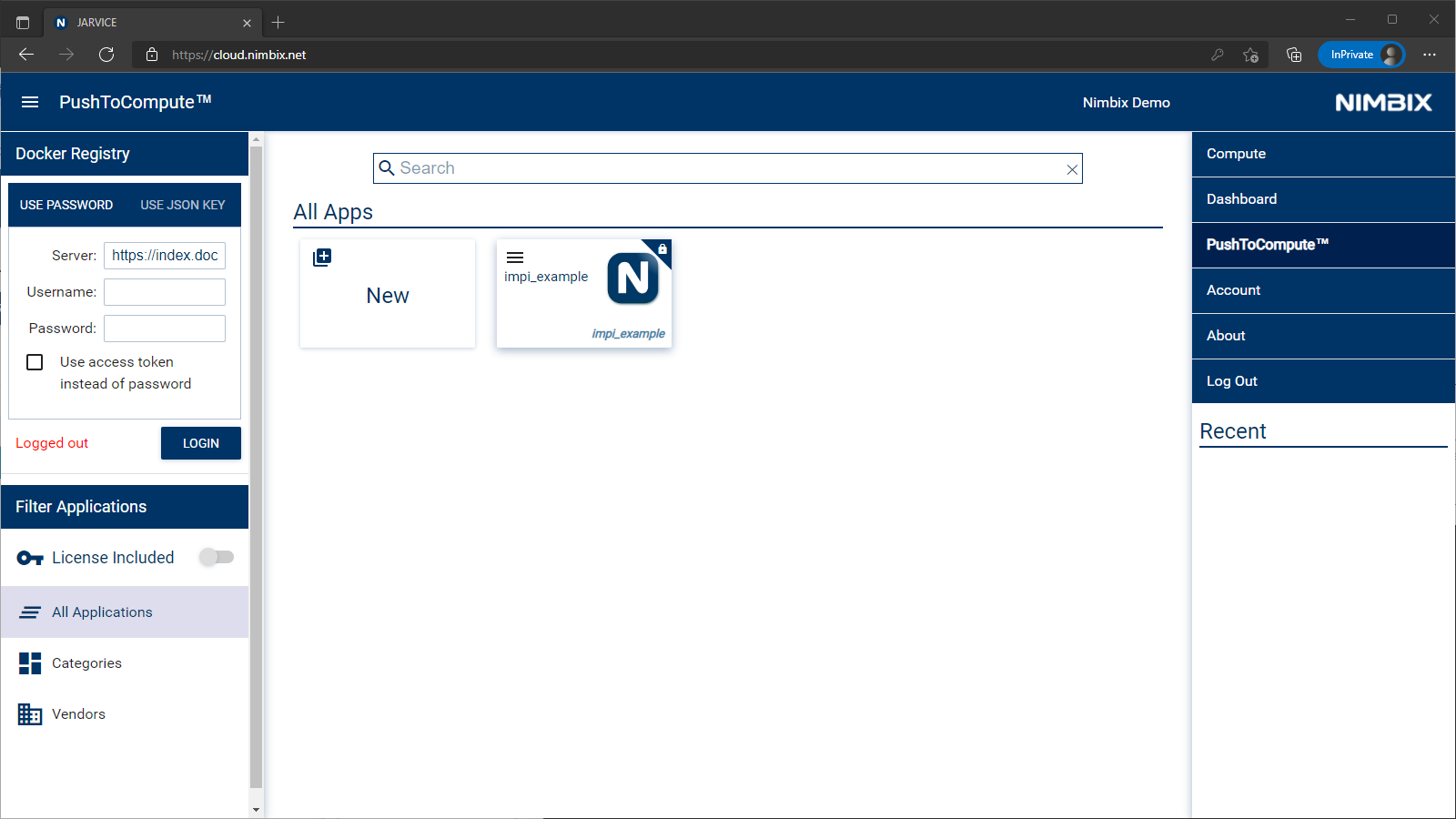Open the impi_example card menu icon
This screenshot has width=1456, height=819.
(515, 258)
